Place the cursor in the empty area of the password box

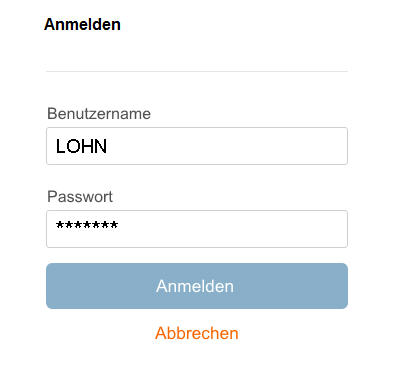pos(233,229)
